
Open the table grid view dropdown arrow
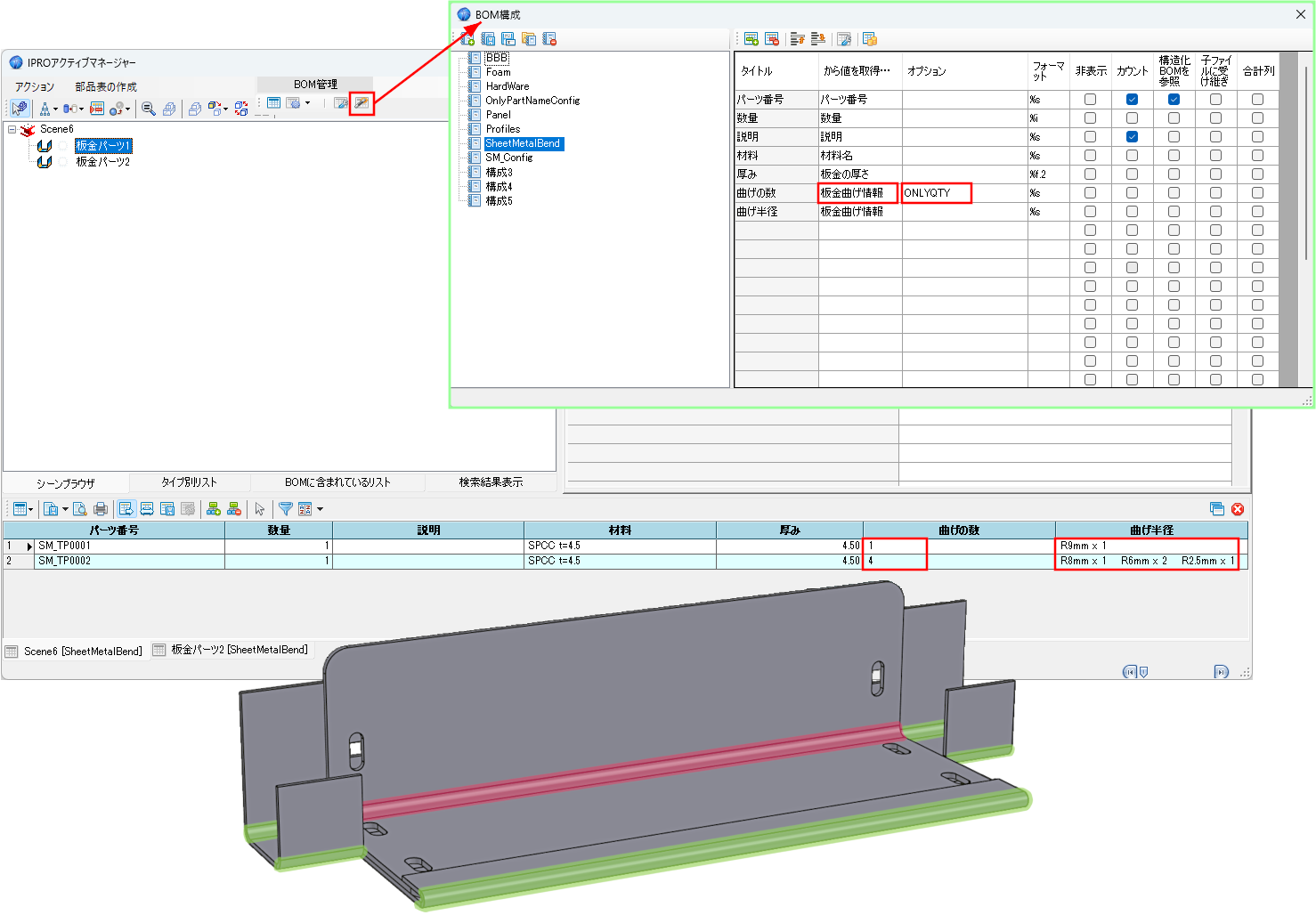(30, 509)
